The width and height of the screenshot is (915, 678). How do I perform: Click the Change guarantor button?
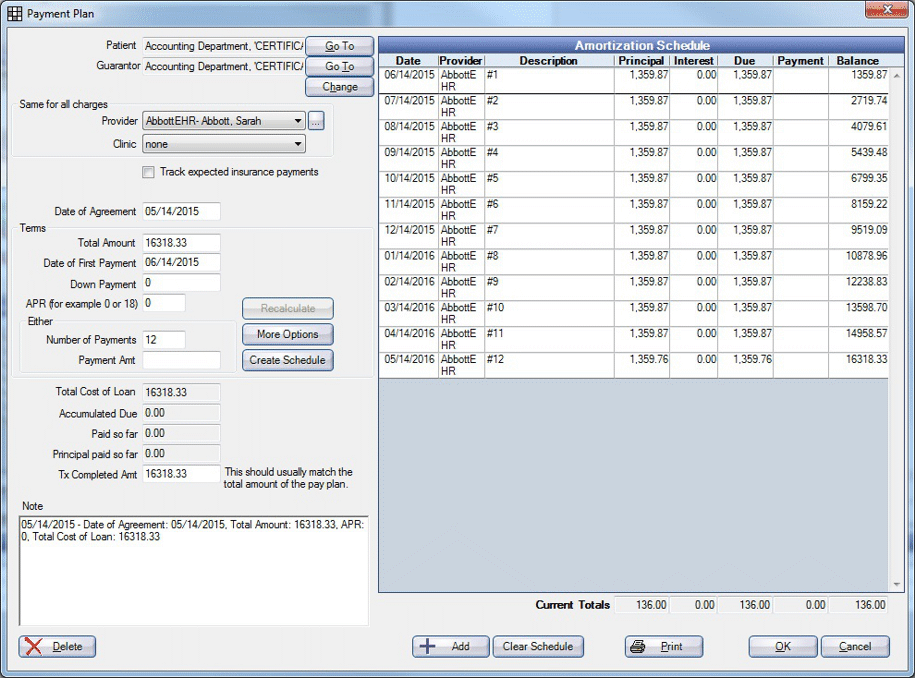point(339,87)
